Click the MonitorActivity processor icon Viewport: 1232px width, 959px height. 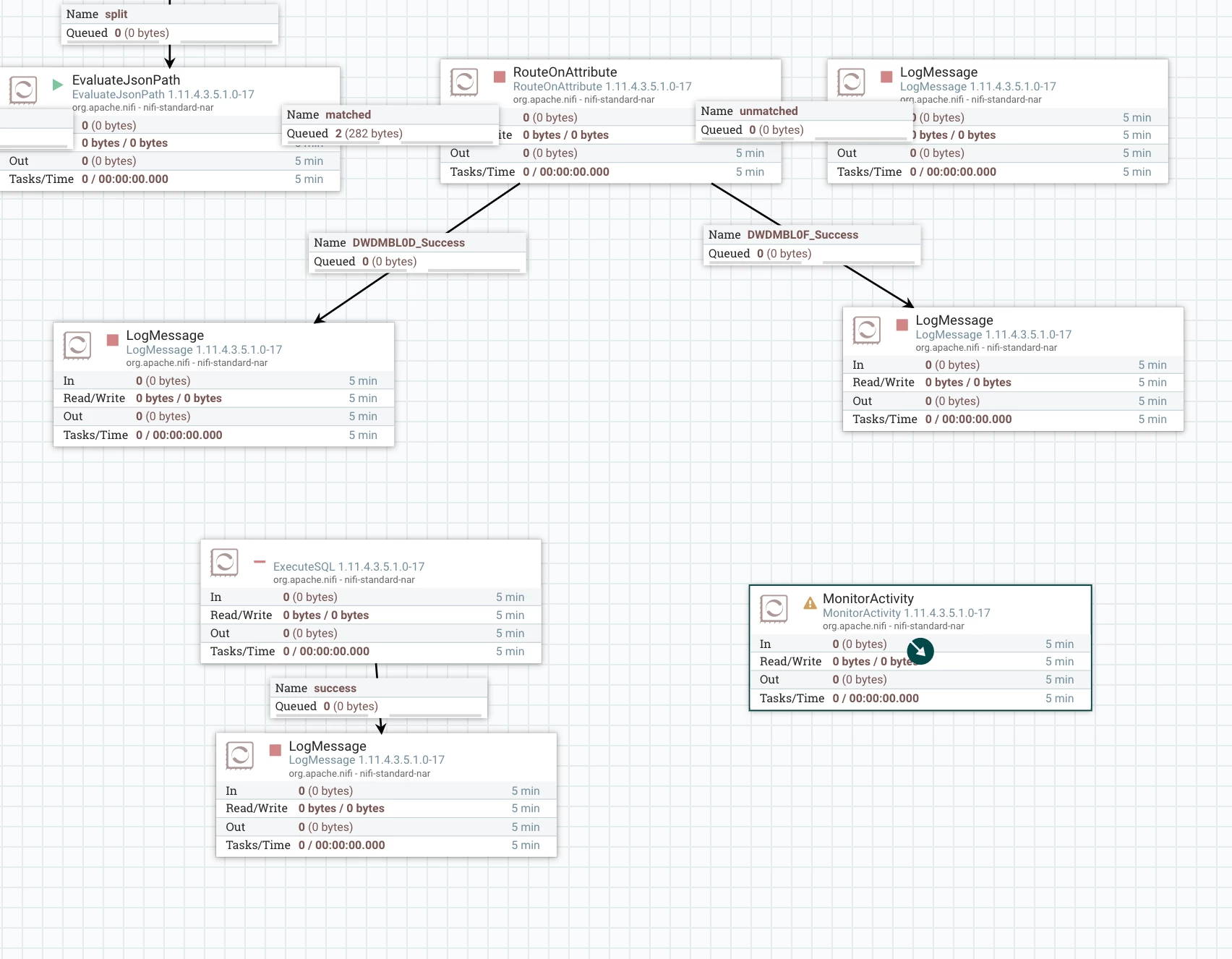coord(774,609)
